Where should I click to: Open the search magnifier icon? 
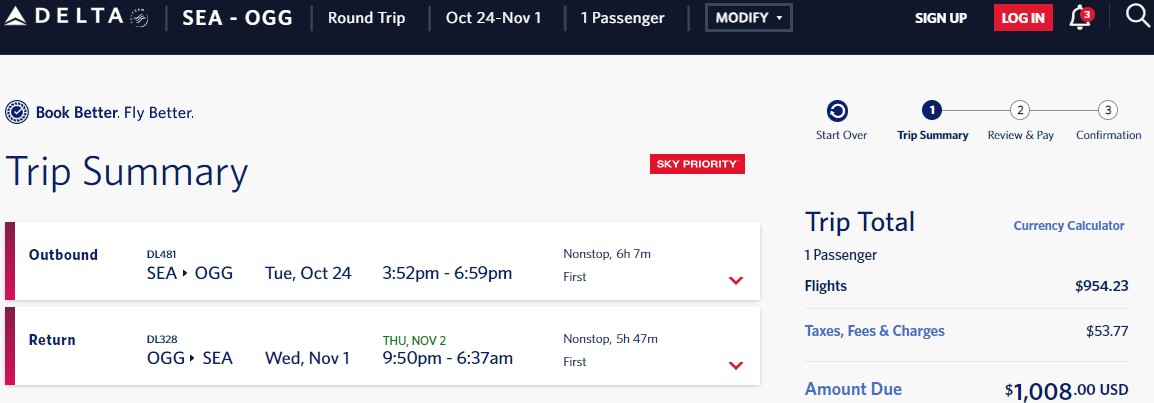(x=1138, y=15)
